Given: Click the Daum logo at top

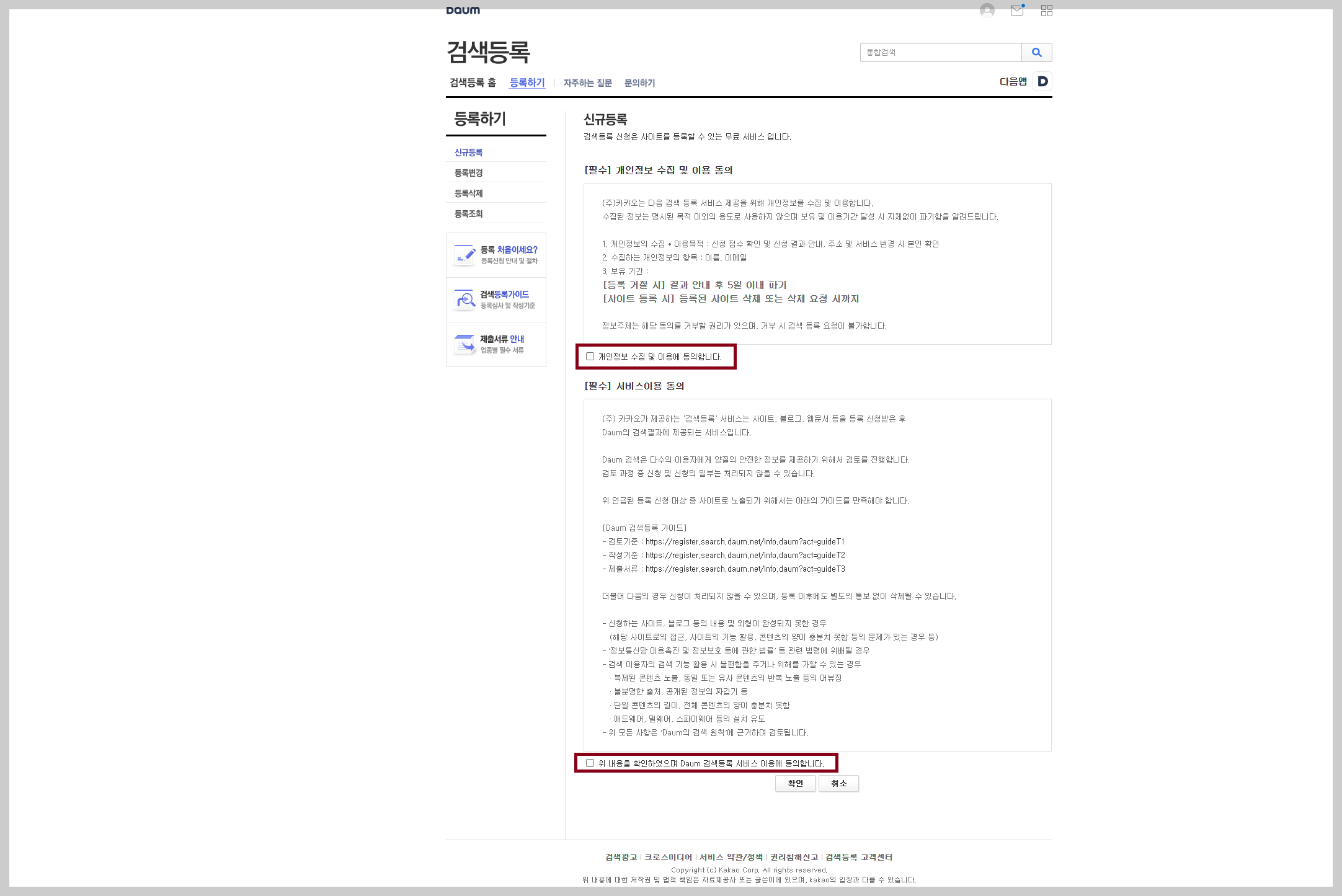Looking at the screenshot, I should 463,11.
